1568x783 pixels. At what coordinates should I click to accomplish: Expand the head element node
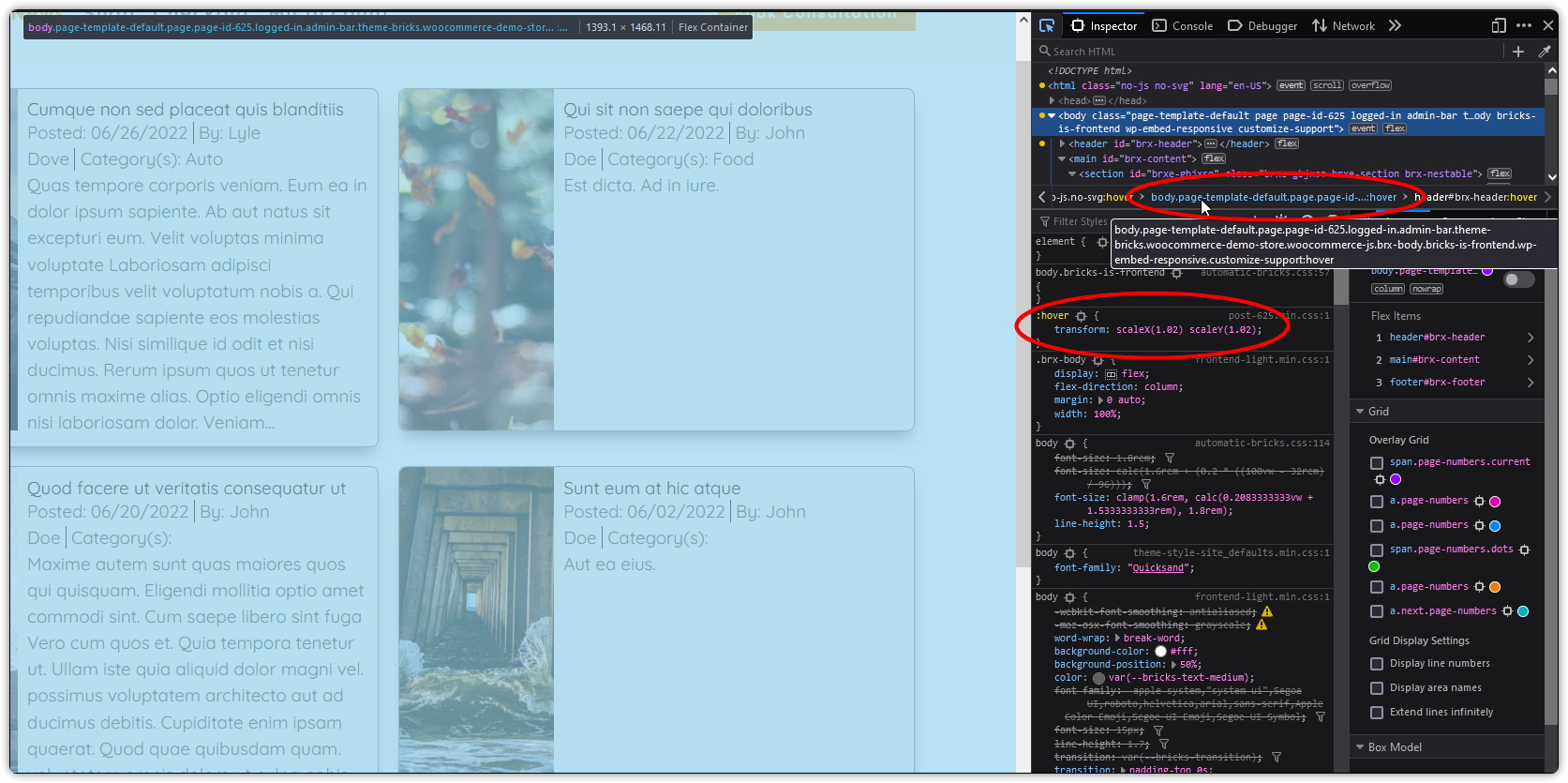click(x=1053, y=100)
